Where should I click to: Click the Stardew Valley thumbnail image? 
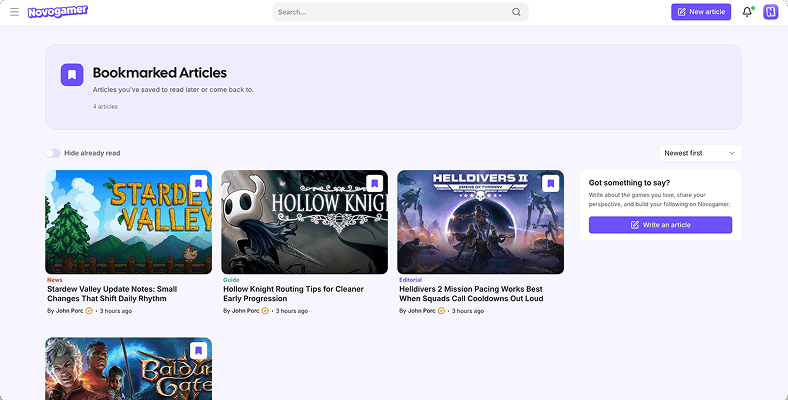129,222
